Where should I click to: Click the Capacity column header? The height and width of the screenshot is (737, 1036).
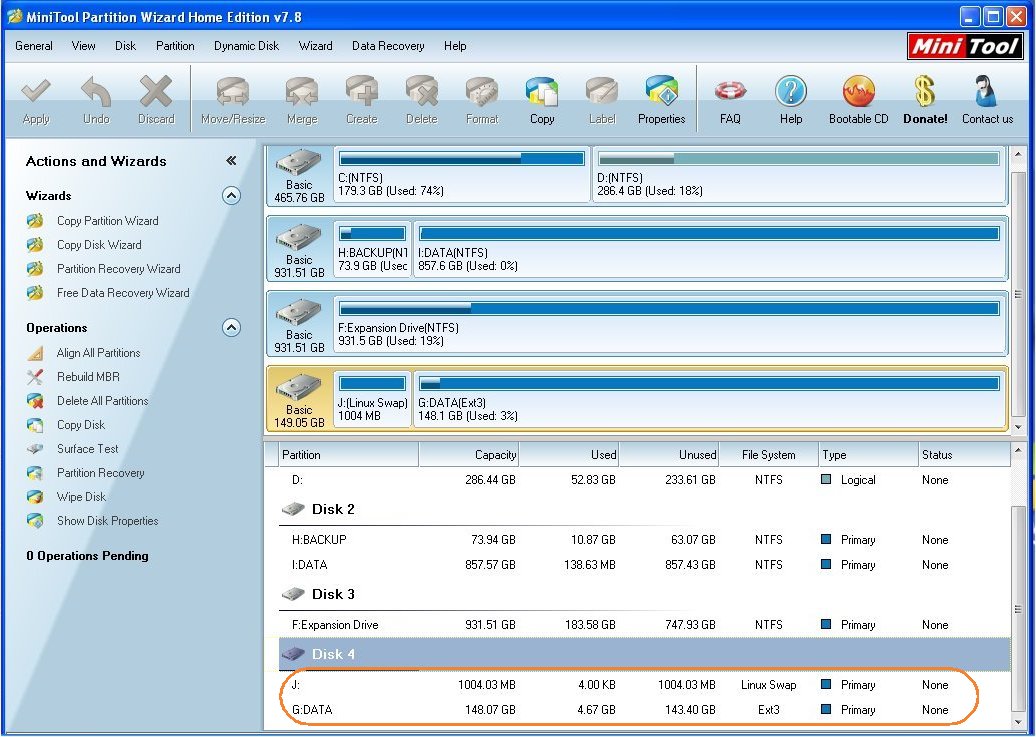coord(468,455)
